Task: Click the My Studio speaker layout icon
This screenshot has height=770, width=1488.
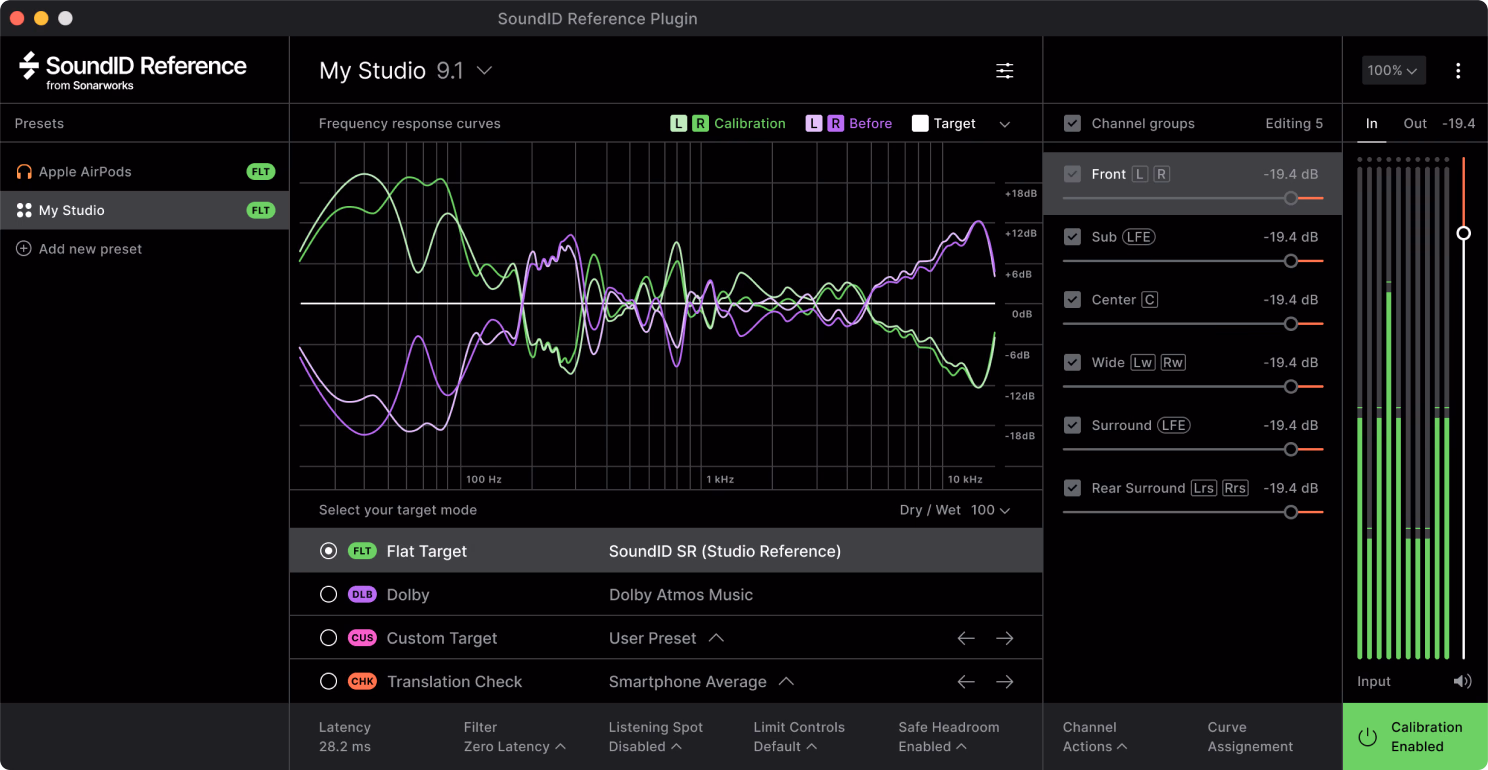Action: click(x=24, y=210)
